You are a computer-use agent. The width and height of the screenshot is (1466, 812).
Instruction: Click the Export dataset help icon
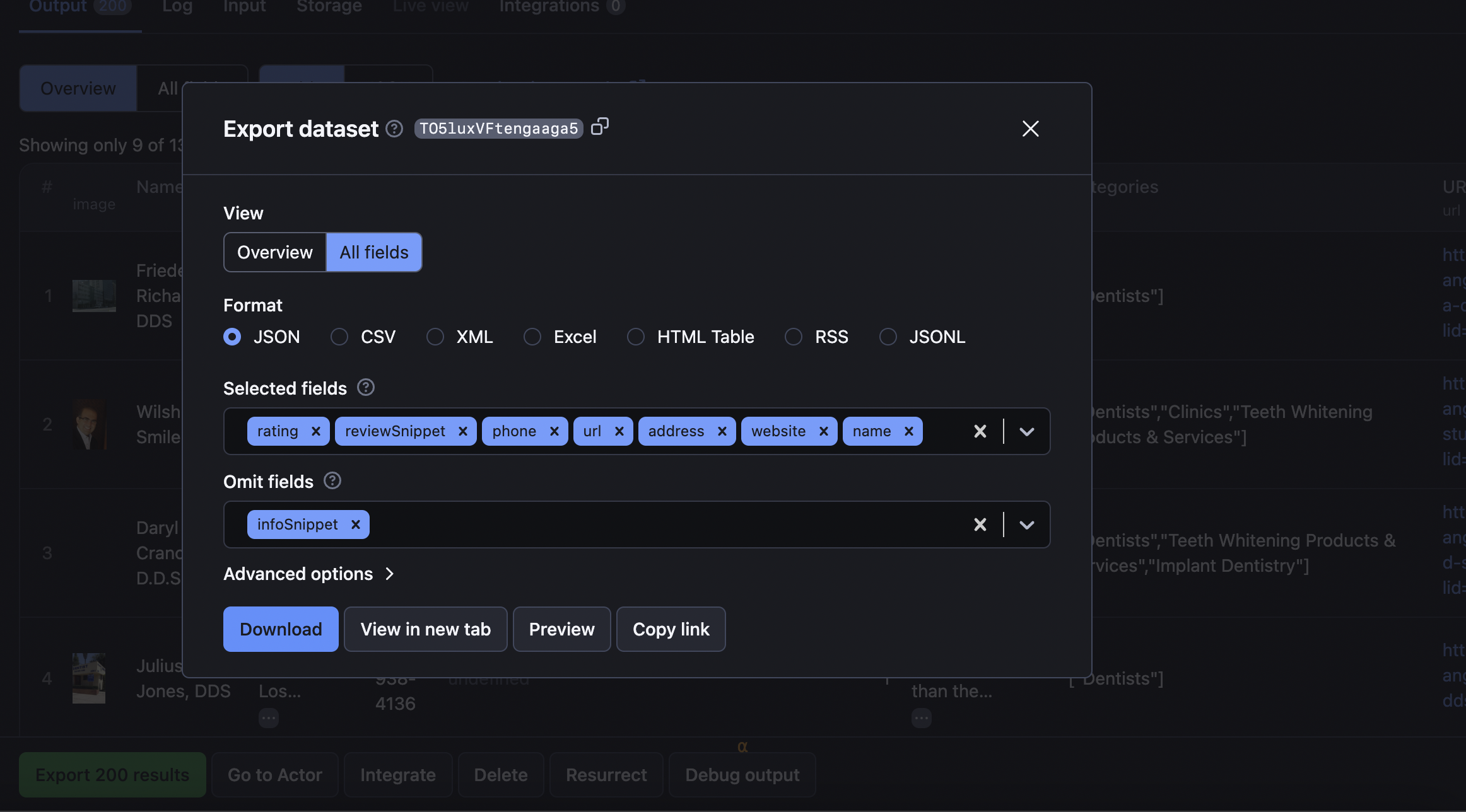394,129
